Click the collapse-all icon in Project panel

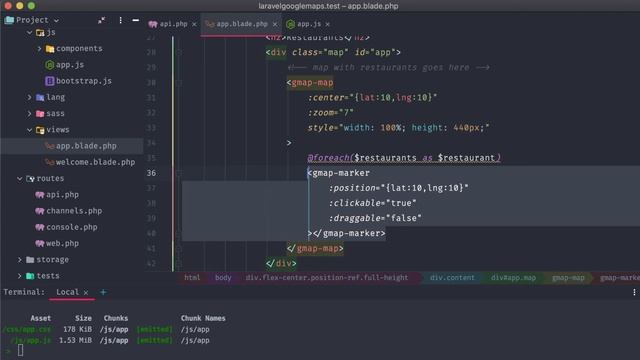coord(101,20)
